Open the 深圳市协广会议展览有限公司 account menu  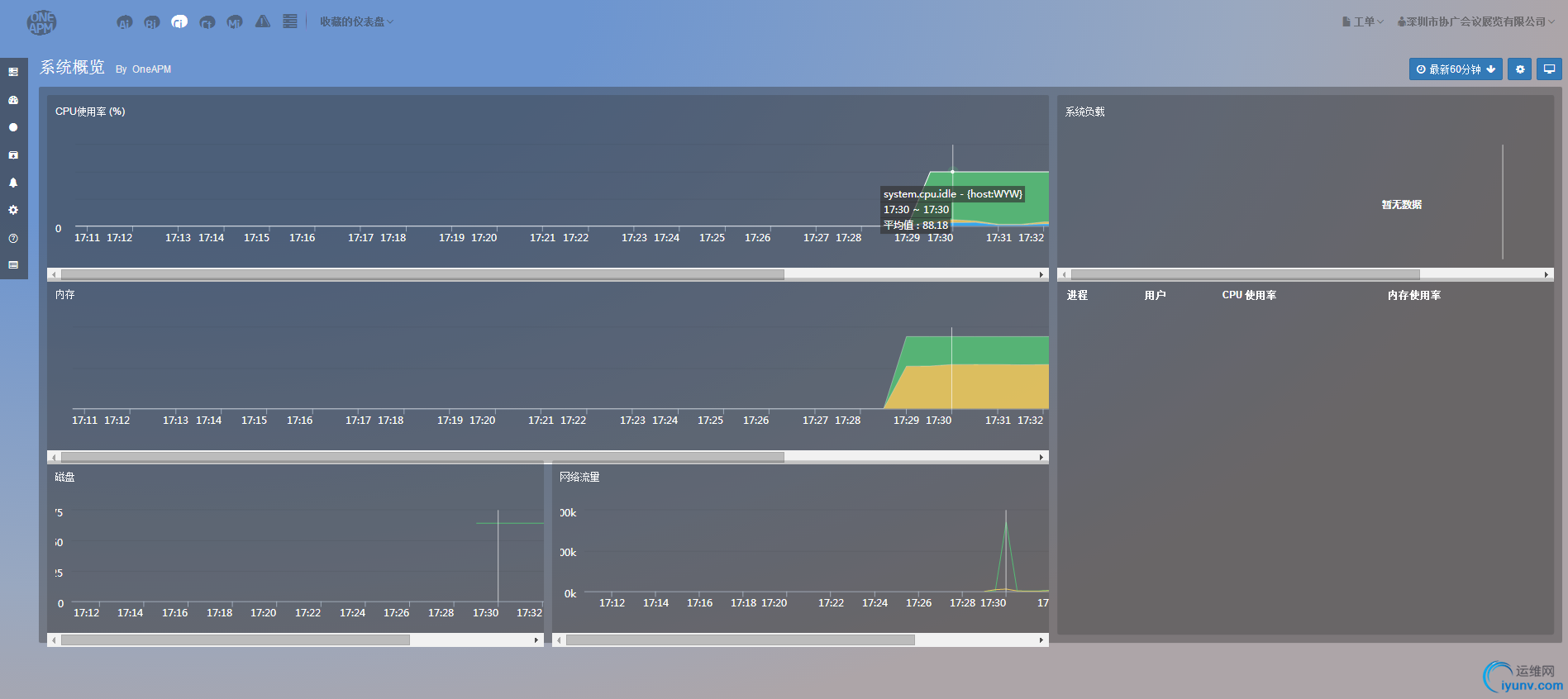click(1476, 21)
